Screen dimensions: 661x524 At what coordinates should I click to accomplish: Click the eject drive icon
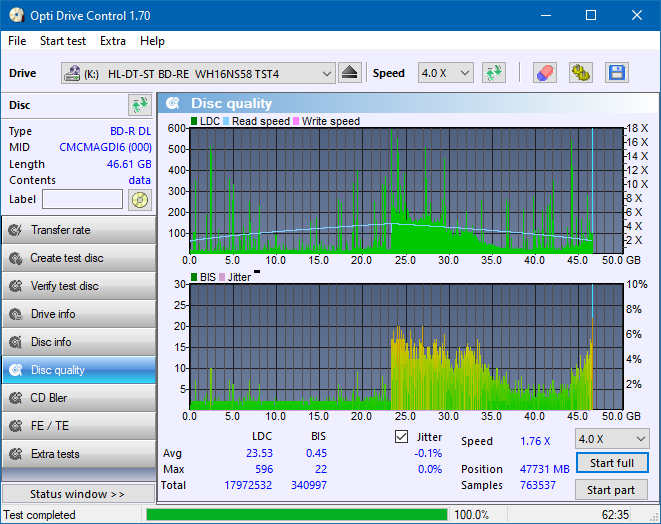pyautogui.click(x=349, y=73)
